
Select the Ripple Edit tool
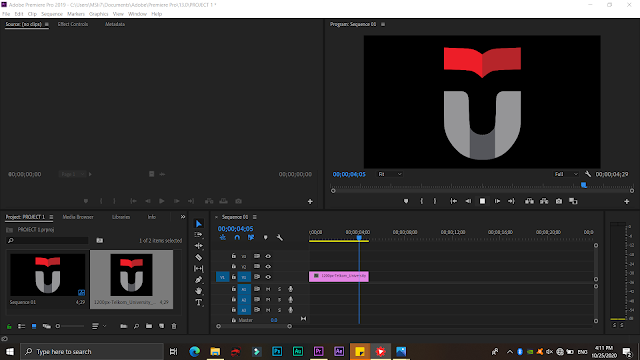(199, 246)
